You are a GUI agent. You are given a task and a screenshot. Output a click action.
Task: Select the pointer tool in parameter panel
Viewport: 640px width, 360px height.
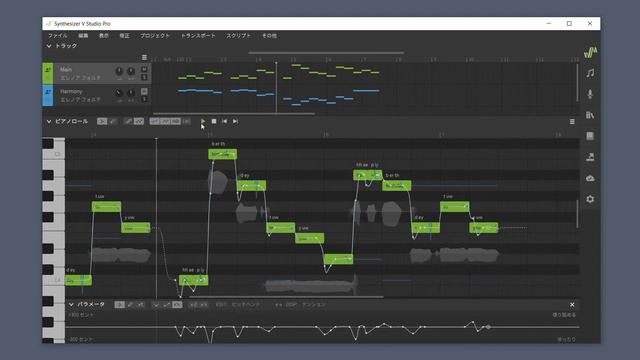click(120, 304)
